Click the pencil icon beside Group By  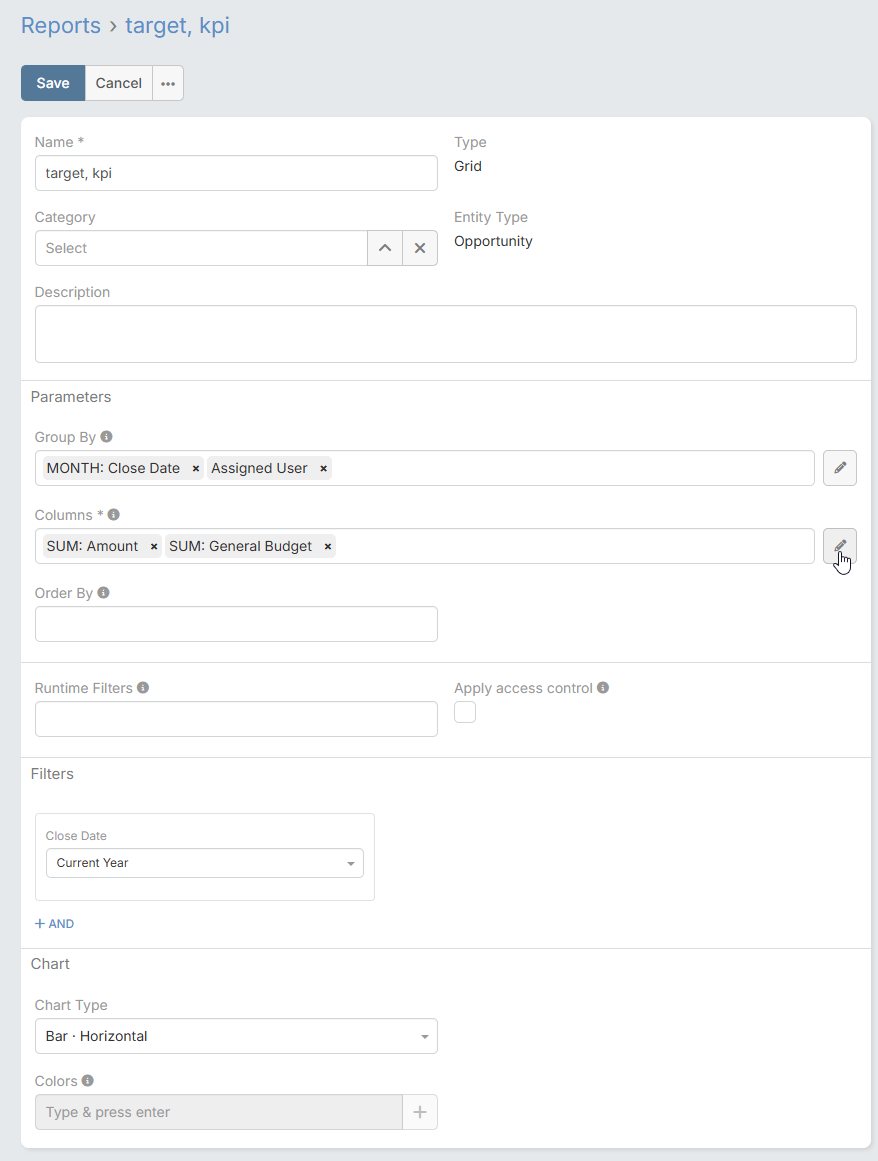point(839,468)
